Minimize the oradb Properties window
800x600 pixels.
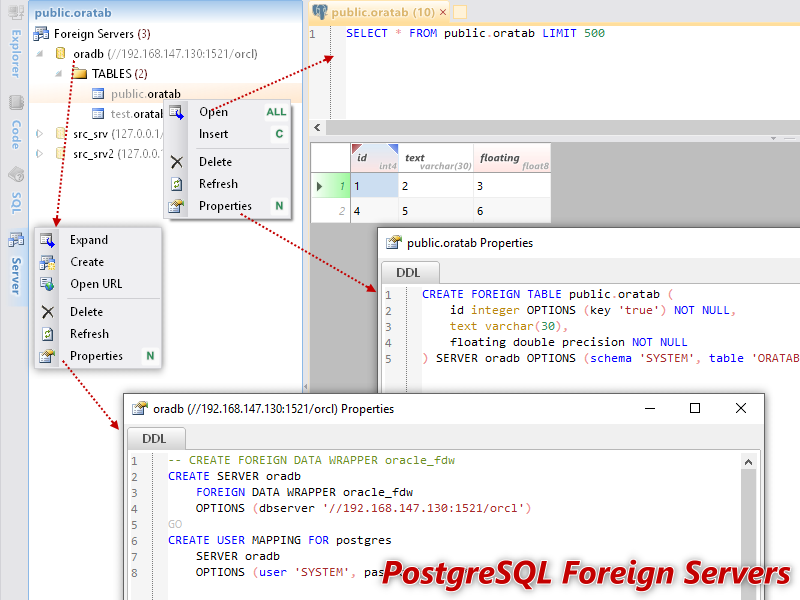point(649,409)
